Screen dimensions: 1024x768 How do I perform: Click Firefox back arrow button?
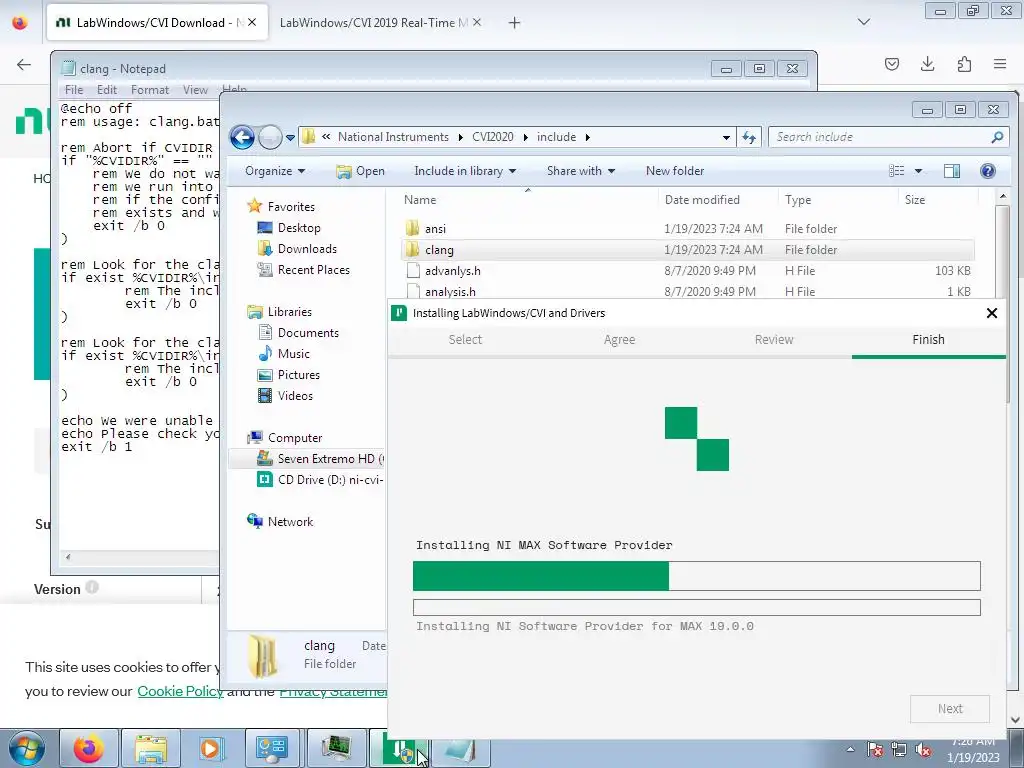tap(24, 64)
